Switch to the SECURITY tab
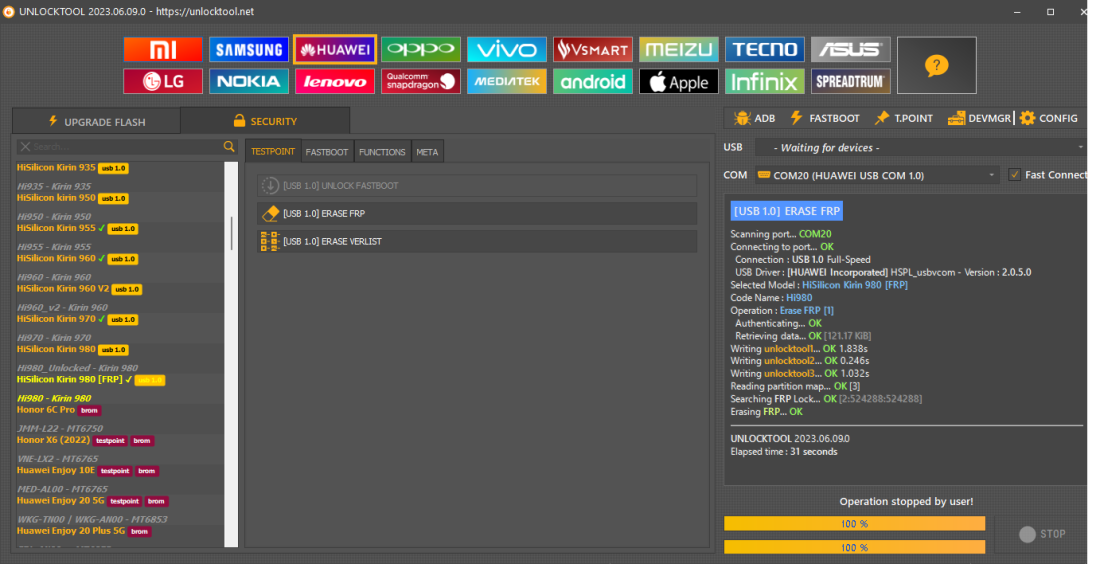The width and height of the screenshot is (1100, 564). 265,121
